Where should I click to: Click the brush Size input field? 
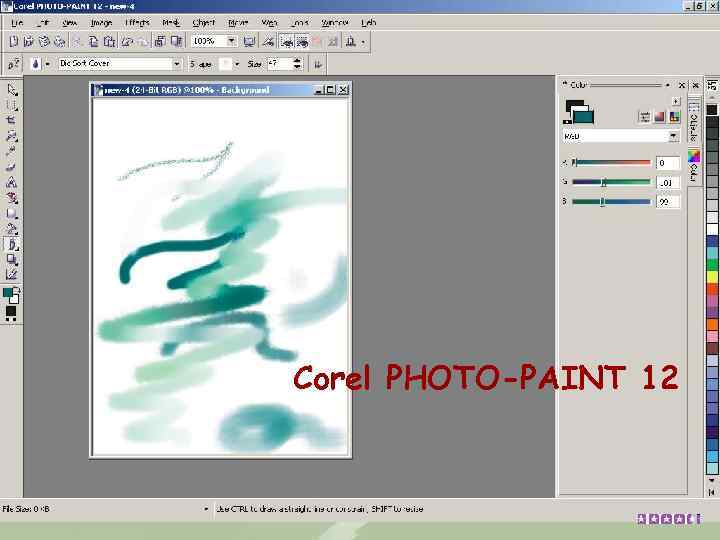coord(279,64)
